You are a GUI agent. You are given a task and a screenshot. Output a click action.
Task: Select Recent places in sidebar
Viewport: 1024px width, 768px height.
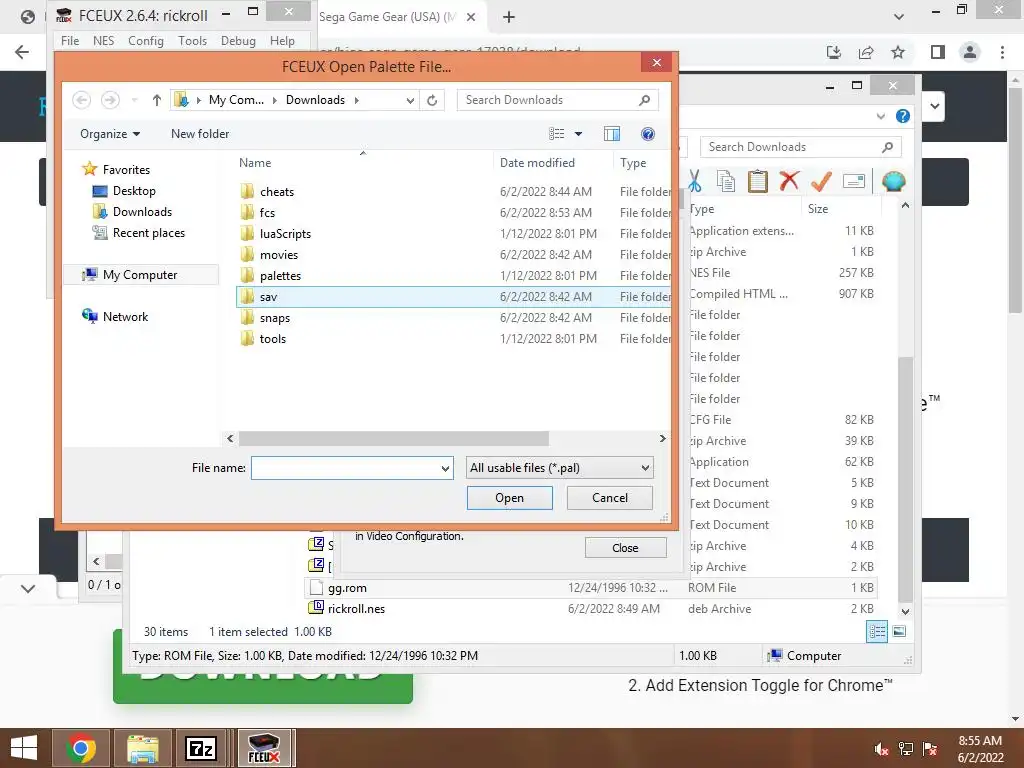pyautogui.click(x=148, y=232)
